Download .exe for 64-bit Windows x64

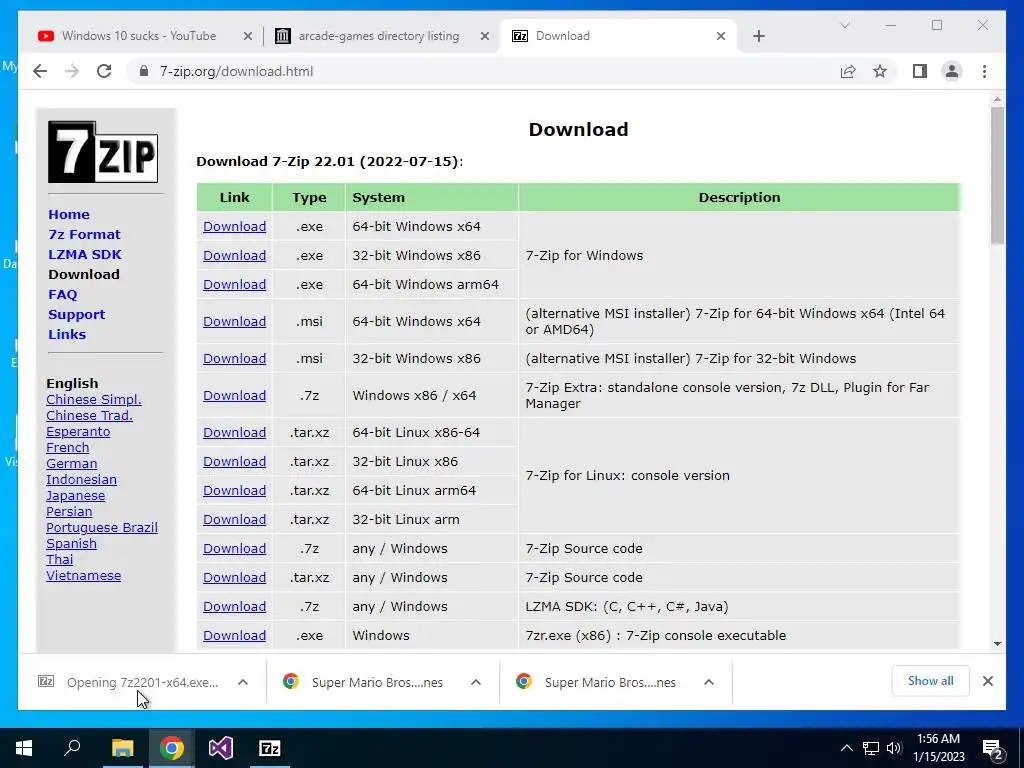coord(234,227)
